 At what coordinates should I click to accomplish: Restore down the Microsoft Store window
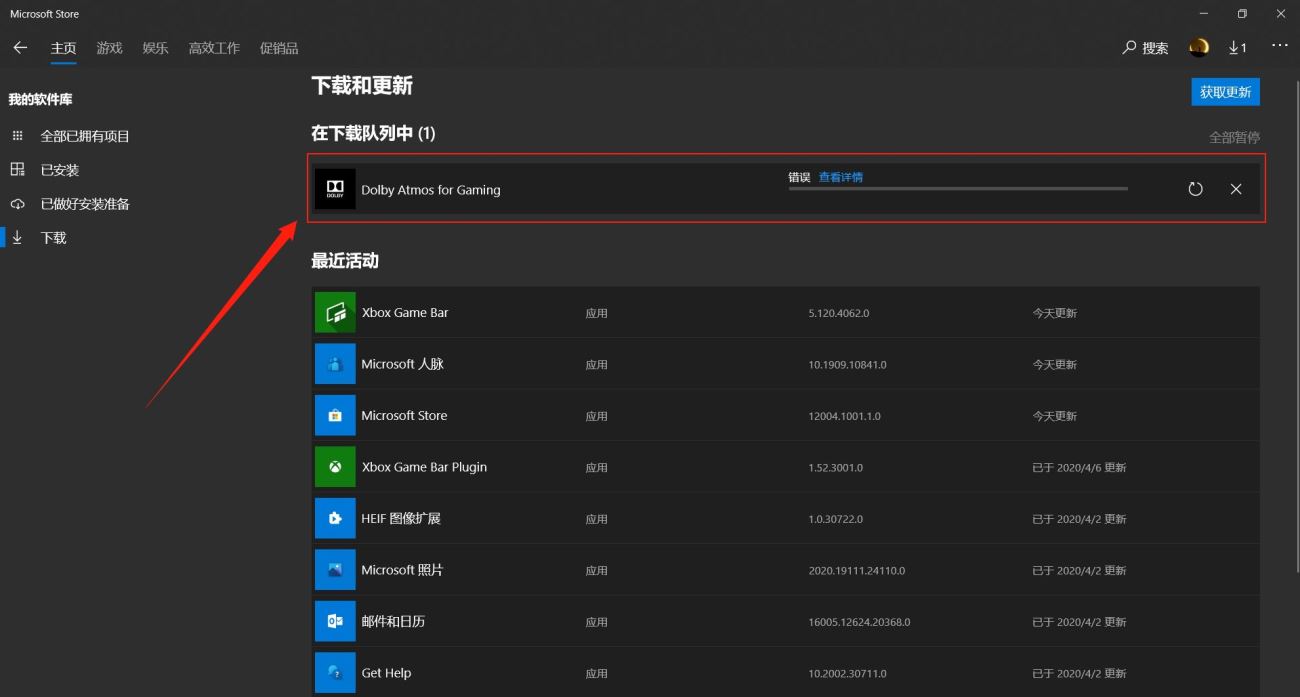click(1242, 14)
